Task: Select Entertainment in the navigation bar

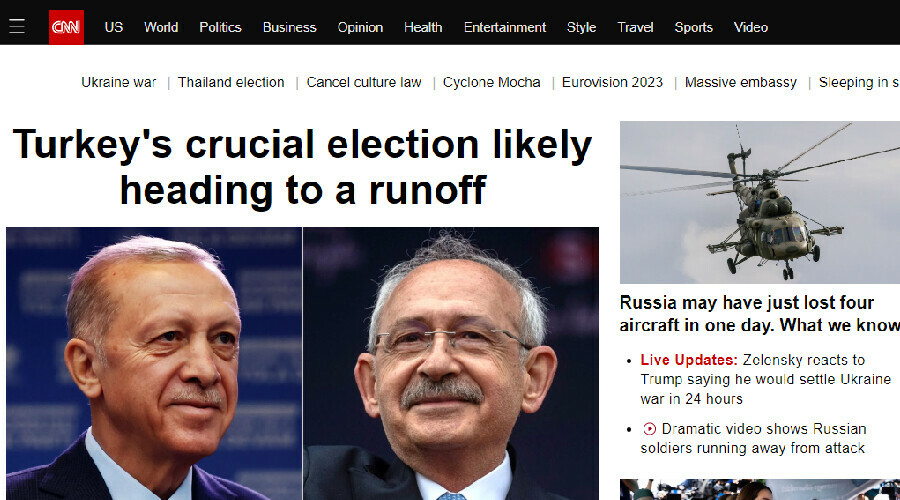Action: tap(505, 27)
